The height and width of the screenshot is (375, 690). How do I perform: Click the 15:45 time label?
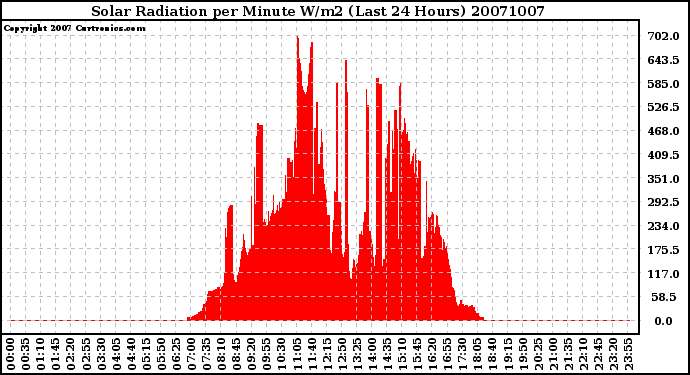click(x=418, y=355)
